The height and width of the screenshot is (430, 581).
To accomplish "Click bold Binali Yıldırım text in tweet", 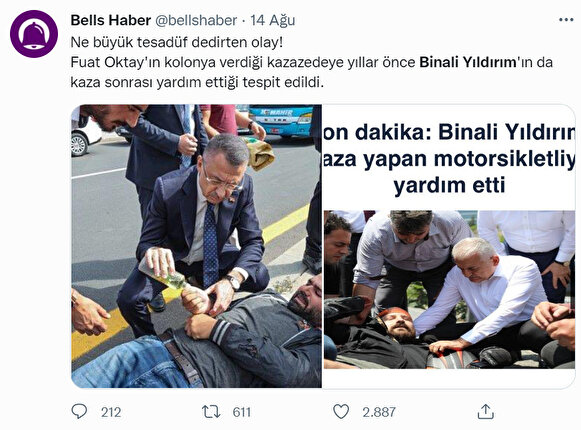I will click(468, 62).
